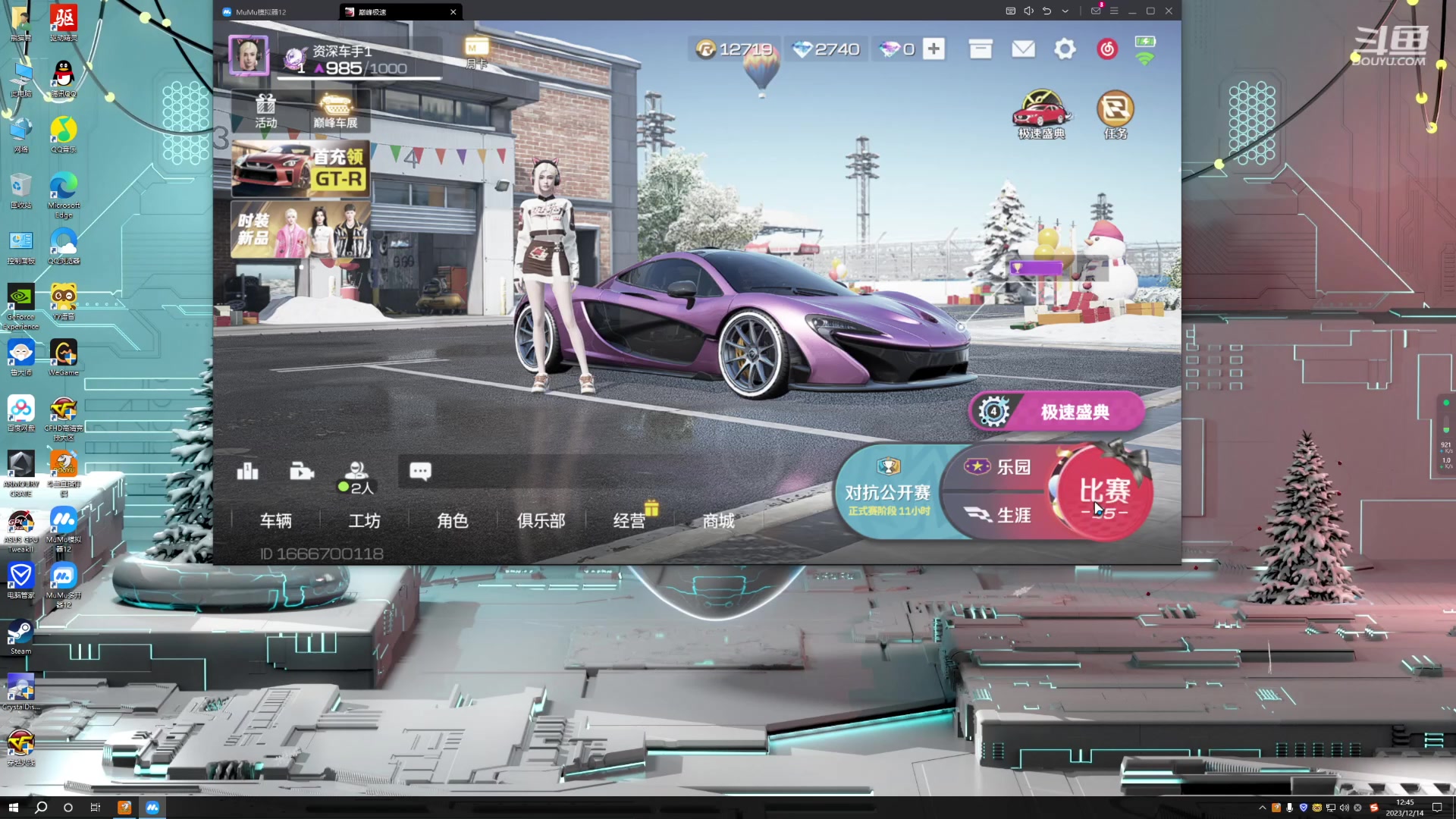Switch to the MuMu模拟器12 home tab
This screenshot has width=1456, height=819.
pyautogui.click(x=260, y=12)
